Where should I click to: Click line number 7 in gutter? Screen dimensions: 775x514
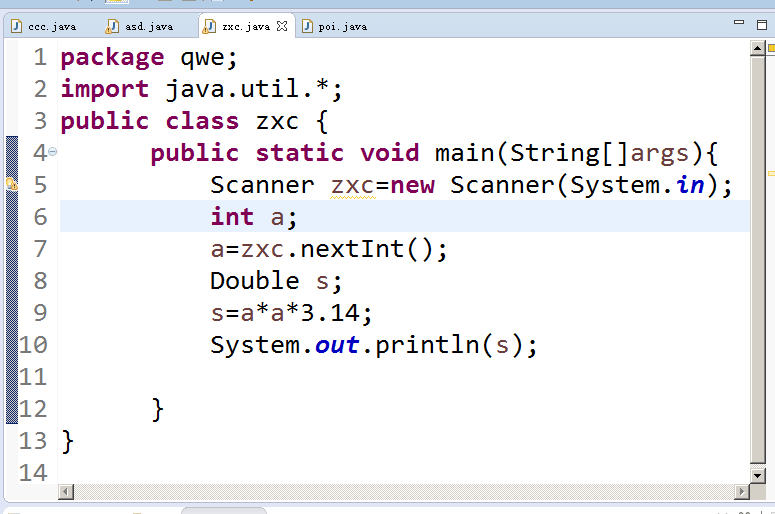41,249
